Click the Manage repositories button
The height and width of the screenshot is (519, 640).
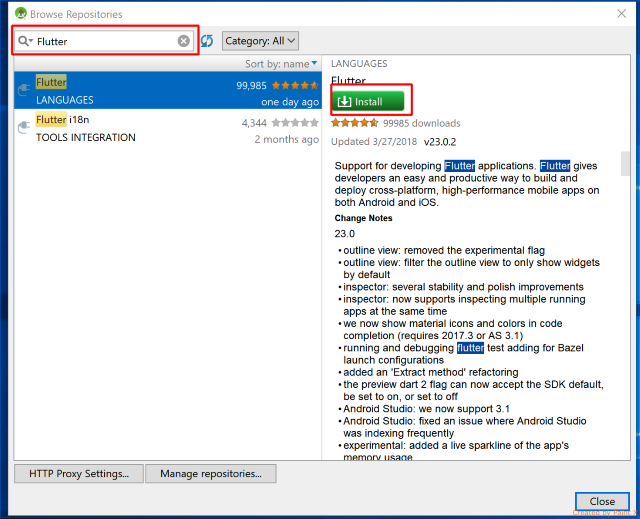[x=211, y=473]
